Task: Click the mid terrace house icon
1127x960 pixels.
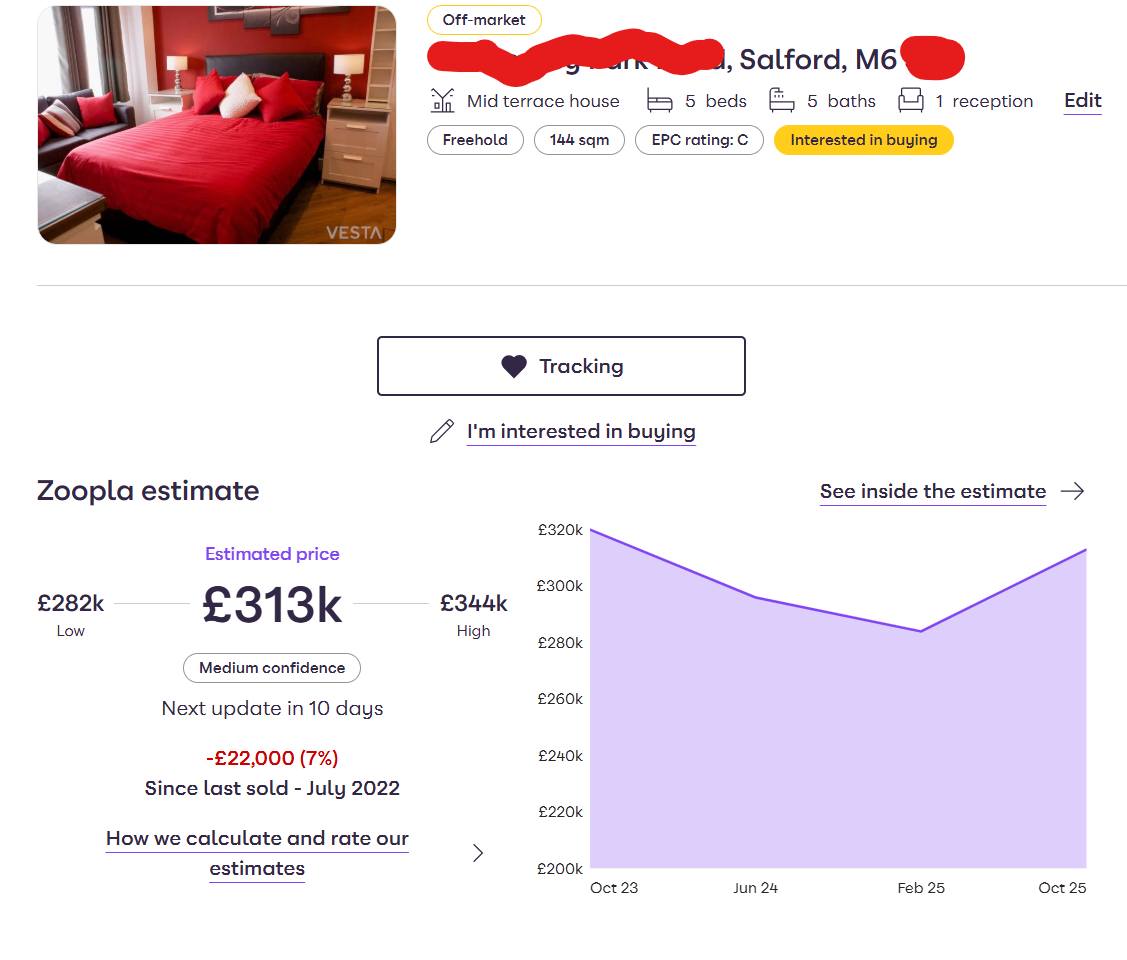Action: (442, 100)
